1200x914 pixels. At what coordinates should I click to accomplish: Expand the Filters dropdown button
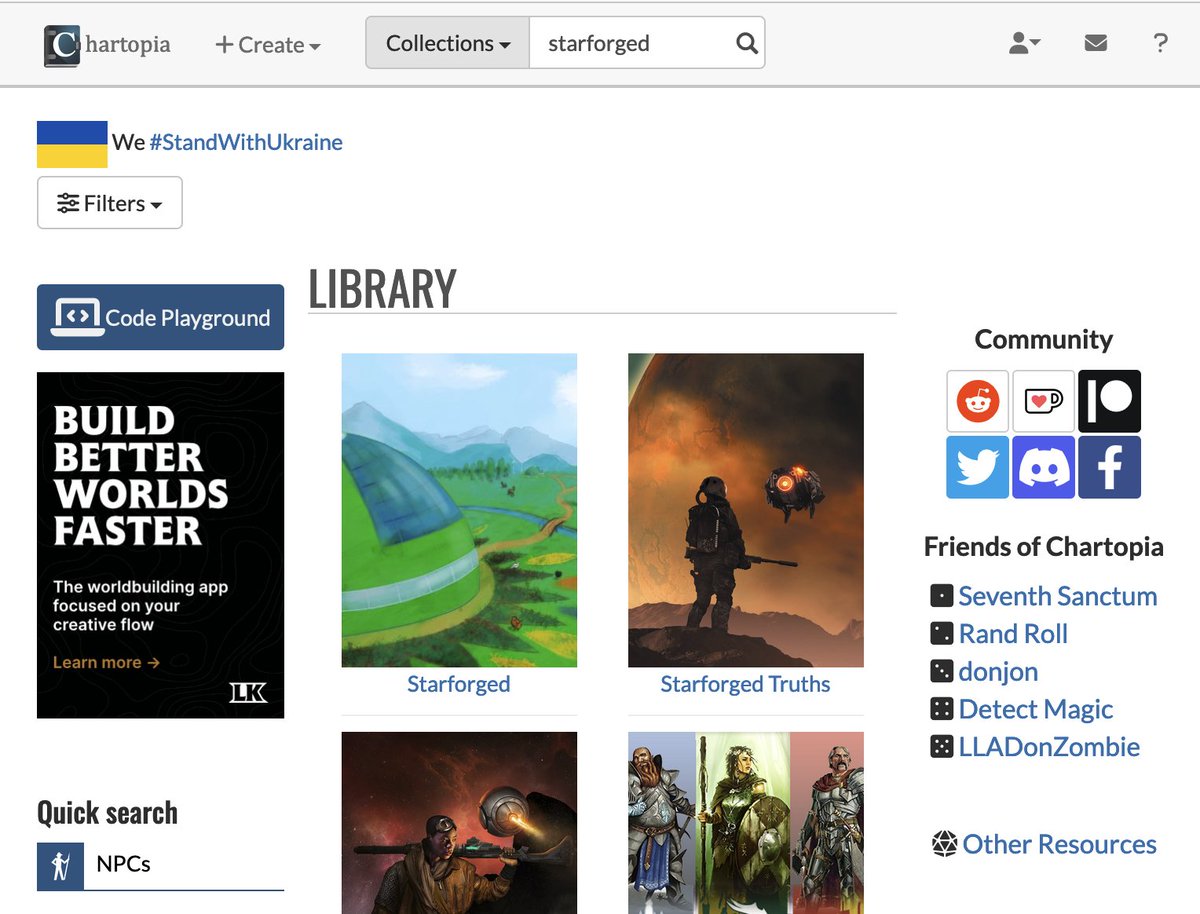[110, 203]
